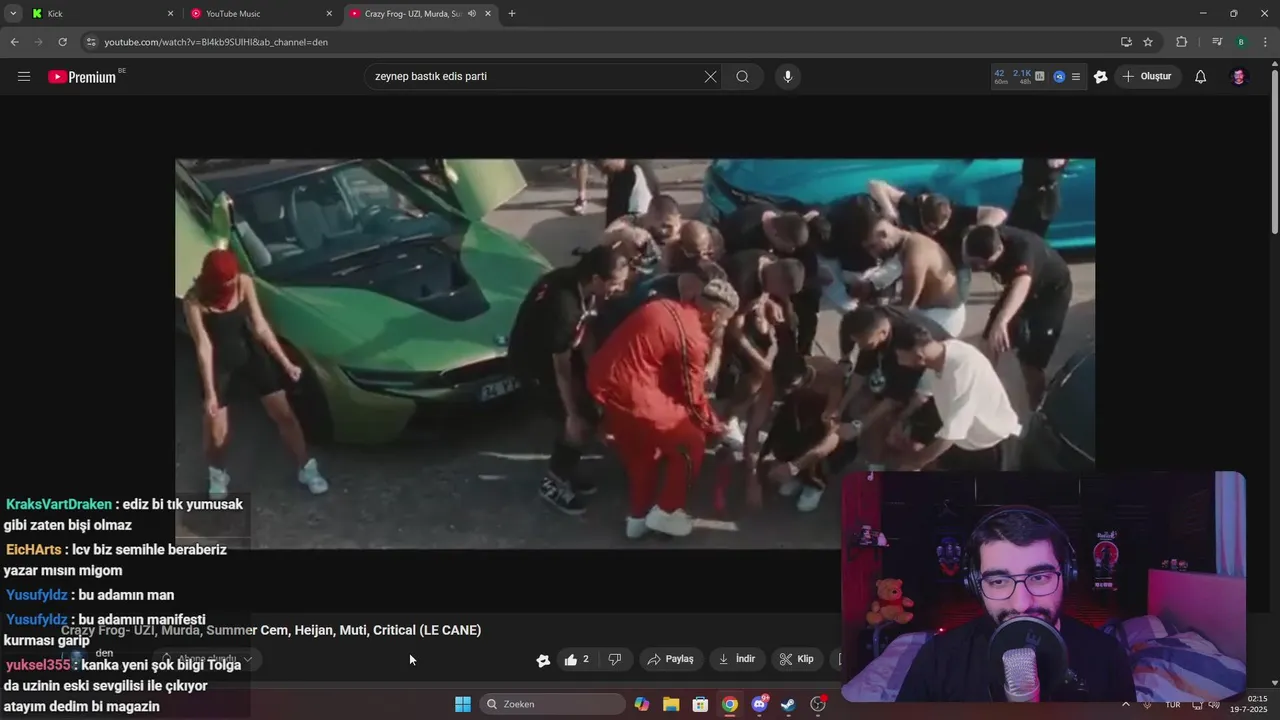This screenshot has width=1280, height=720.
Task: Click the İndir download button
Action: click(x=738, y=659)
